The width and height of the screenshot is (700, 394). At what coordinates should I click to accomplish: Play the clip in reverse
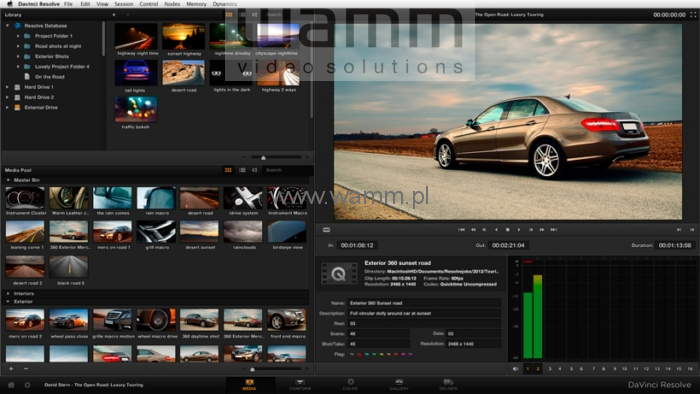pyautogui.click(x=496, y=230)
